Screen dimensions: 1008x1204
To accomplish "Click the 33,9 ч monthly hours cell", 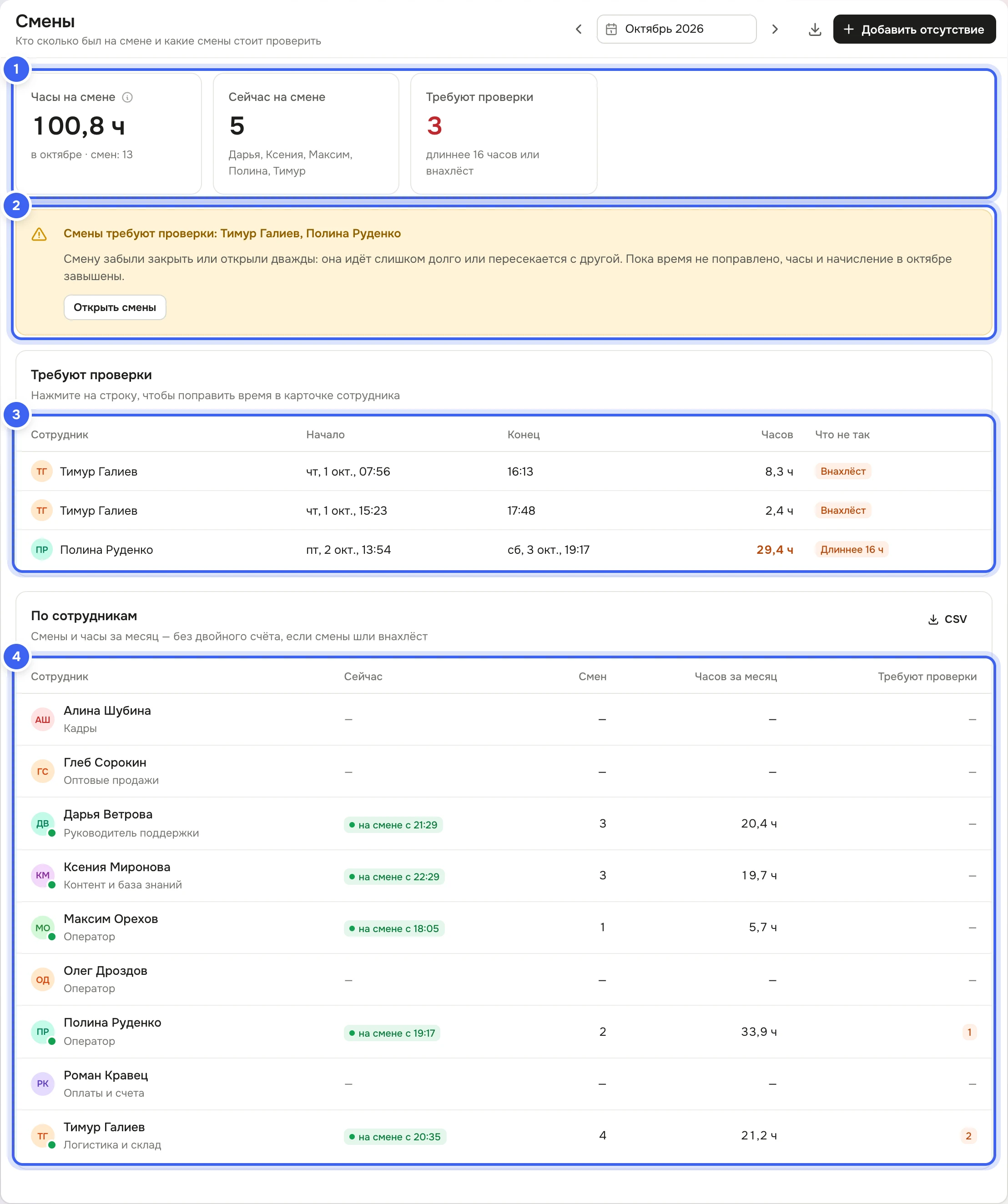I will click(758, 1032).
